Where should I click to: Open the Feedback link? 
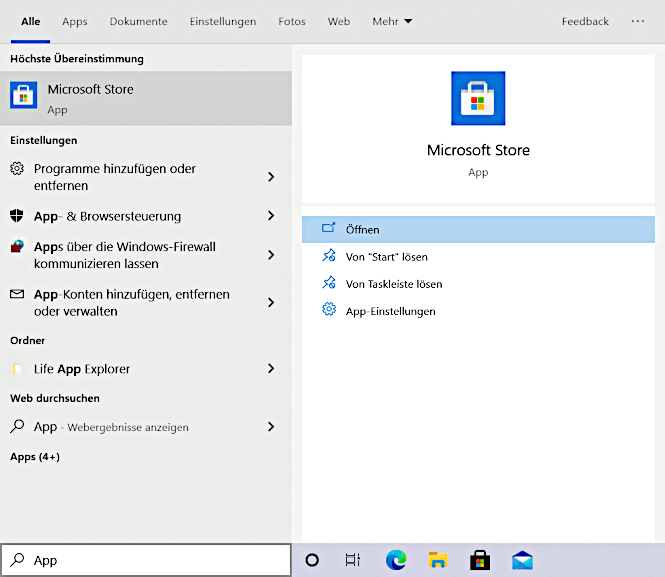point(585,21)
